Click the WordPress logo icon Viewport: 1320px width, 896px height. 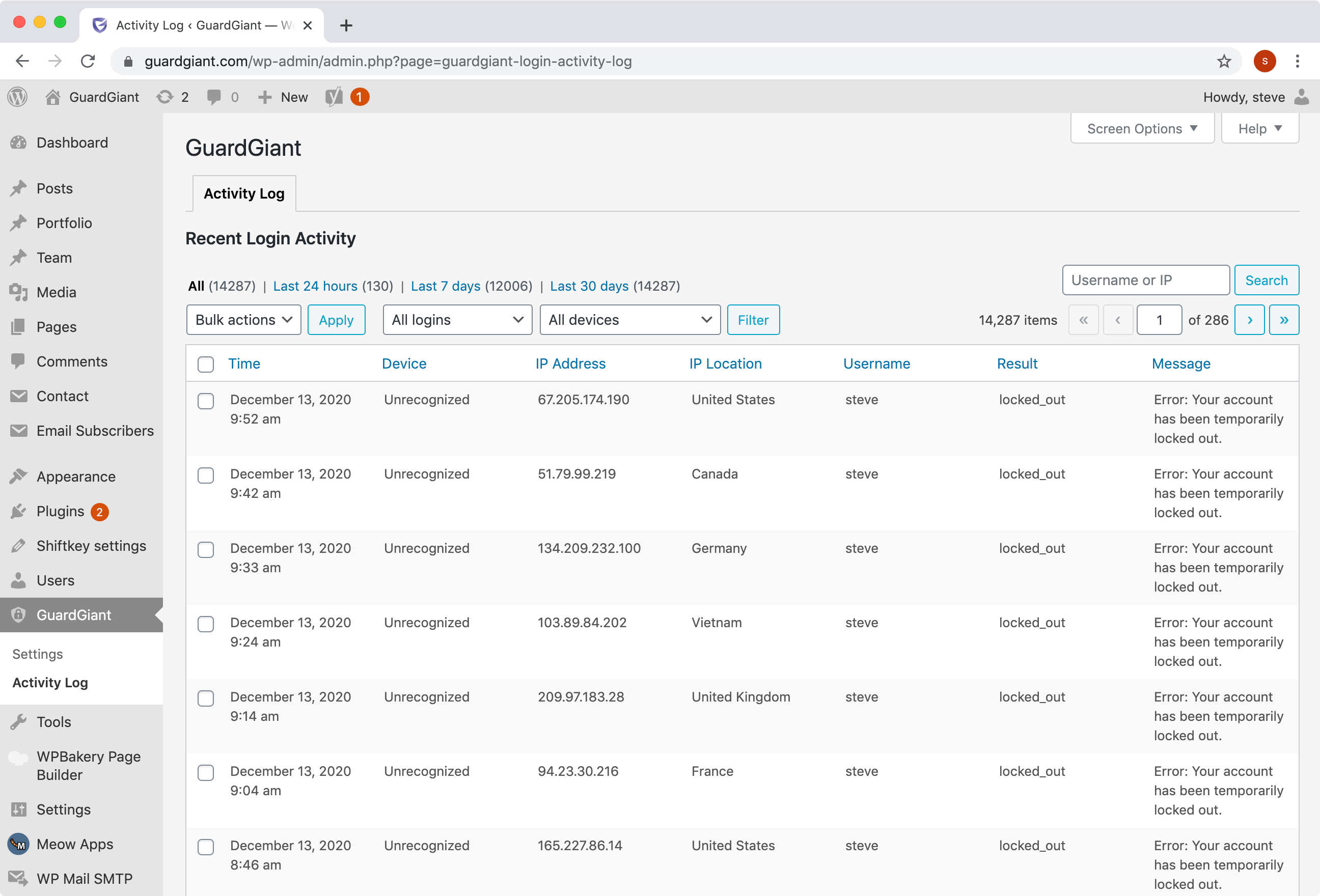click(x=18, y=97)
